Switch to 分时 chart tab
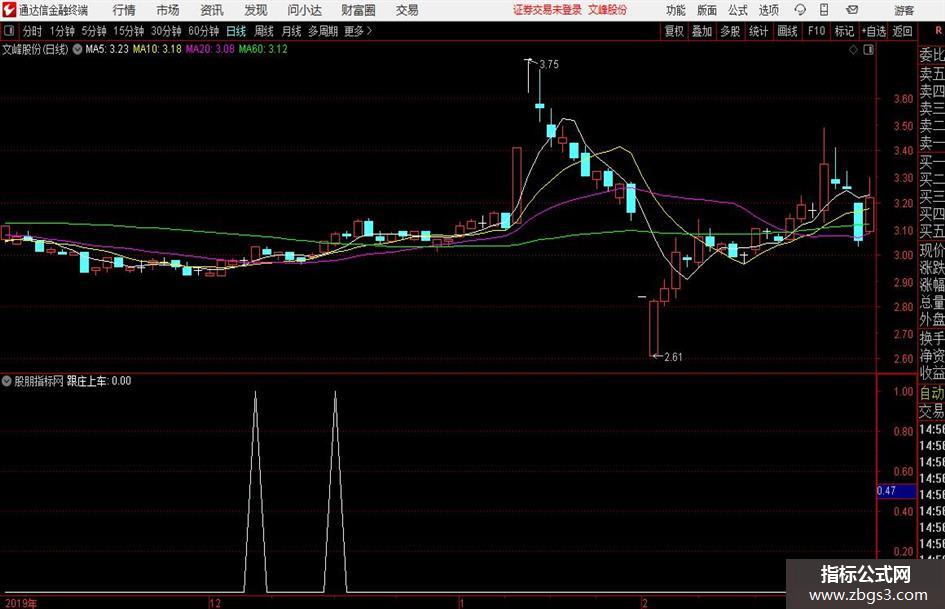The image size is (945, 609). point(32,31)
